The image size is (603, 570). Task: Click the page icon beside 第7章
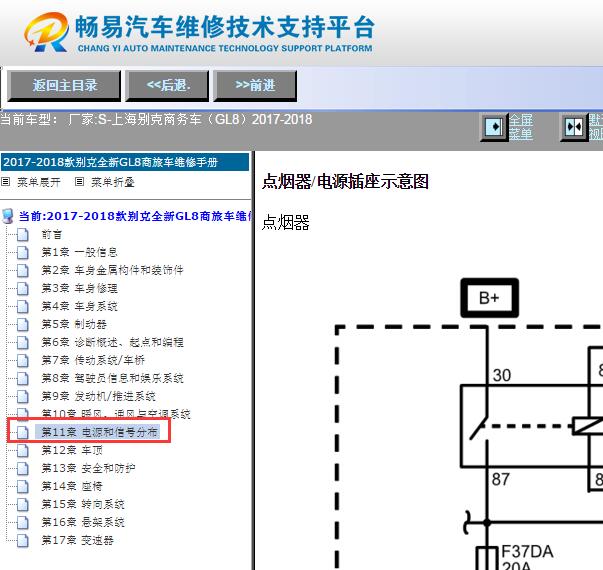tap(23, 360)
